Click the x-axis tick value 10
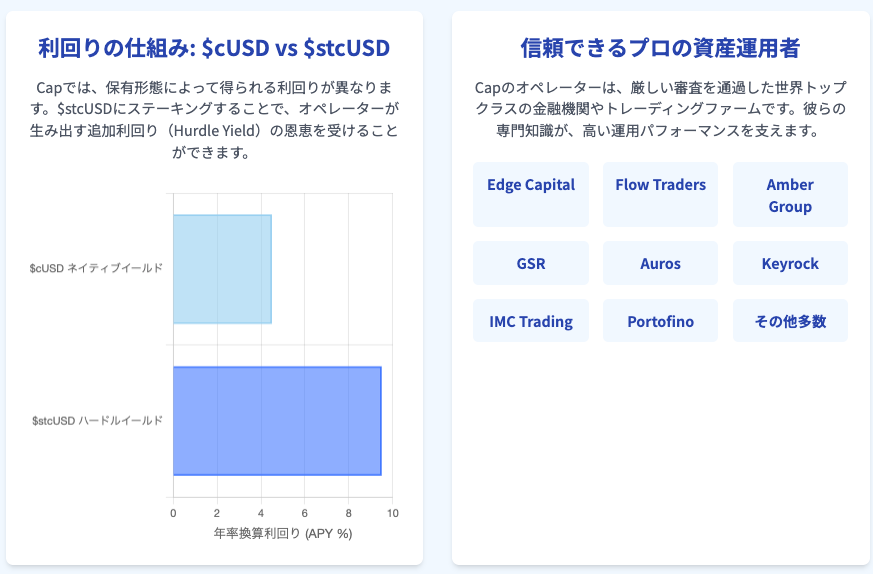The height and width of the screenshot is (574, 873). pyautogui.click(x=393, y=513)
